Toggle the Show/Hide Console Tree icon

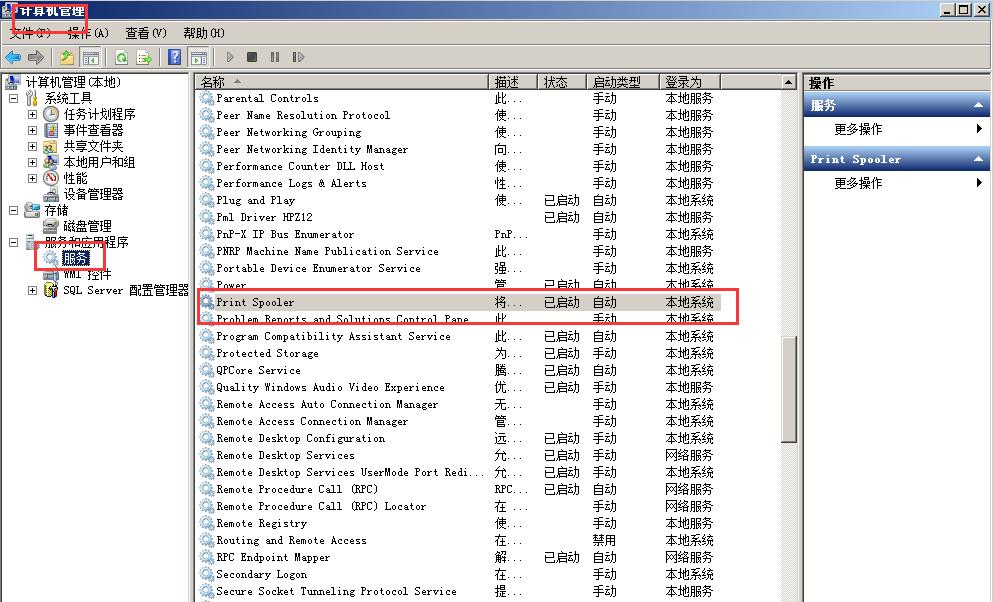92,57
